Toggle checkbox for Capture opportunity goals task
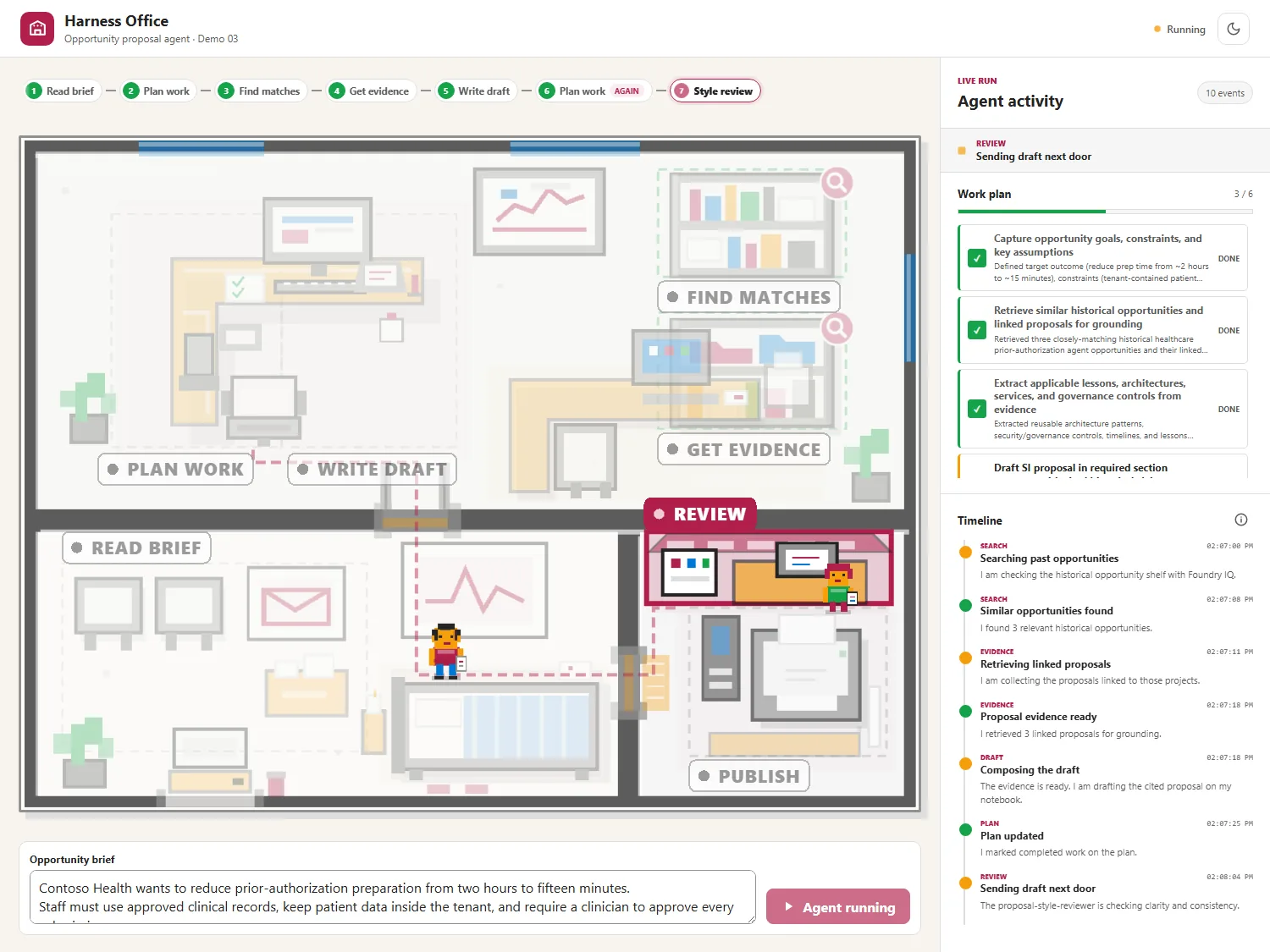This screenshot has width=1270, height=952. (977, 258)
